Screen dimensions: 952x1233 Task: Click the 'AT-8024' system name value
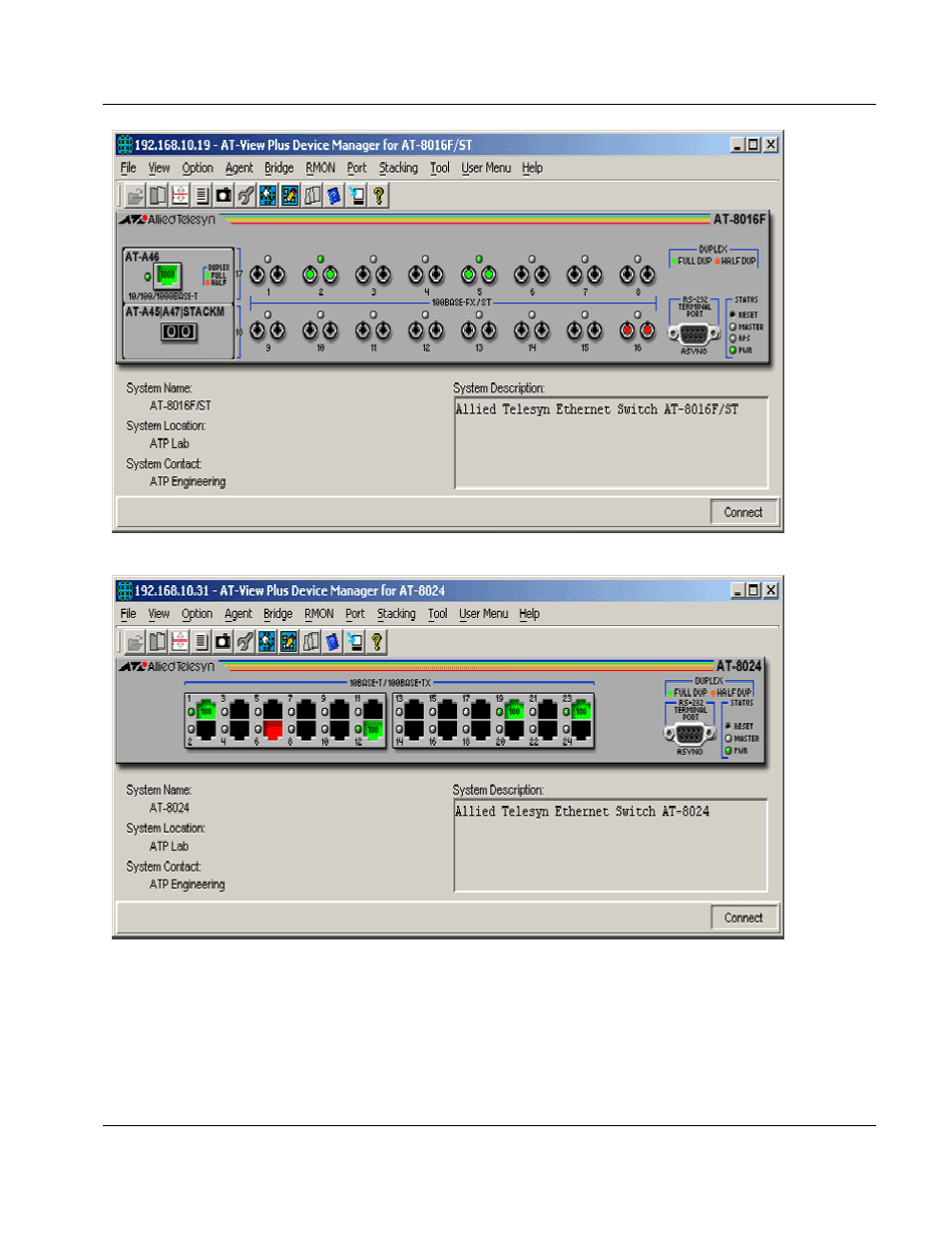coord(170,808)
